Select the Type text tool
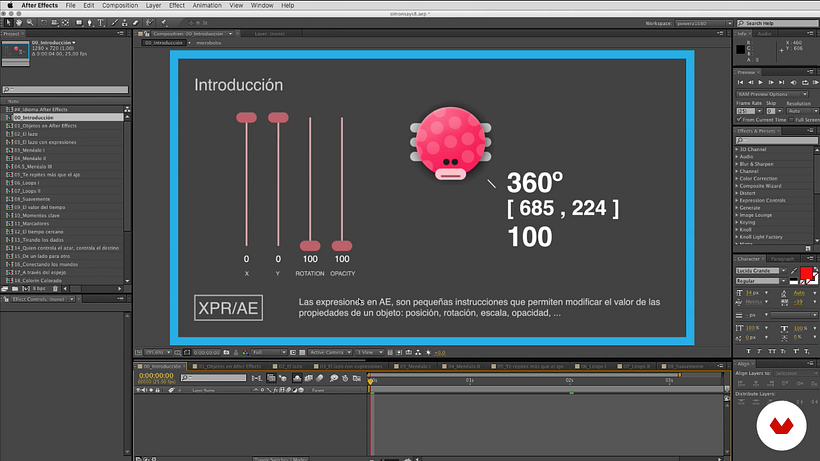This screenshot has width=820, height=461. pos(100,23)
